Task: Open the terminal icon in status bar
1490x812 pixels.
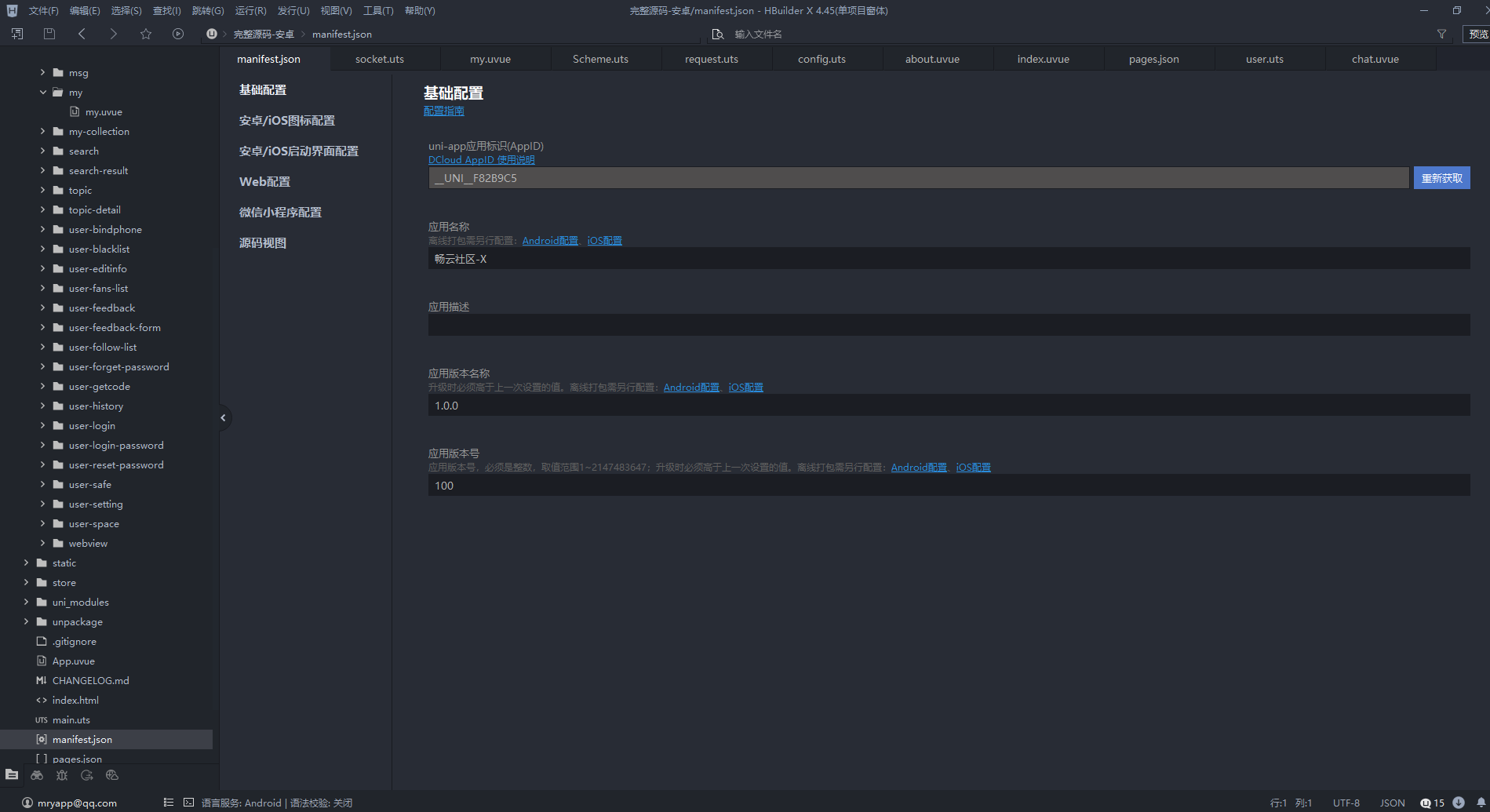Action: click(x=188, y=803)
